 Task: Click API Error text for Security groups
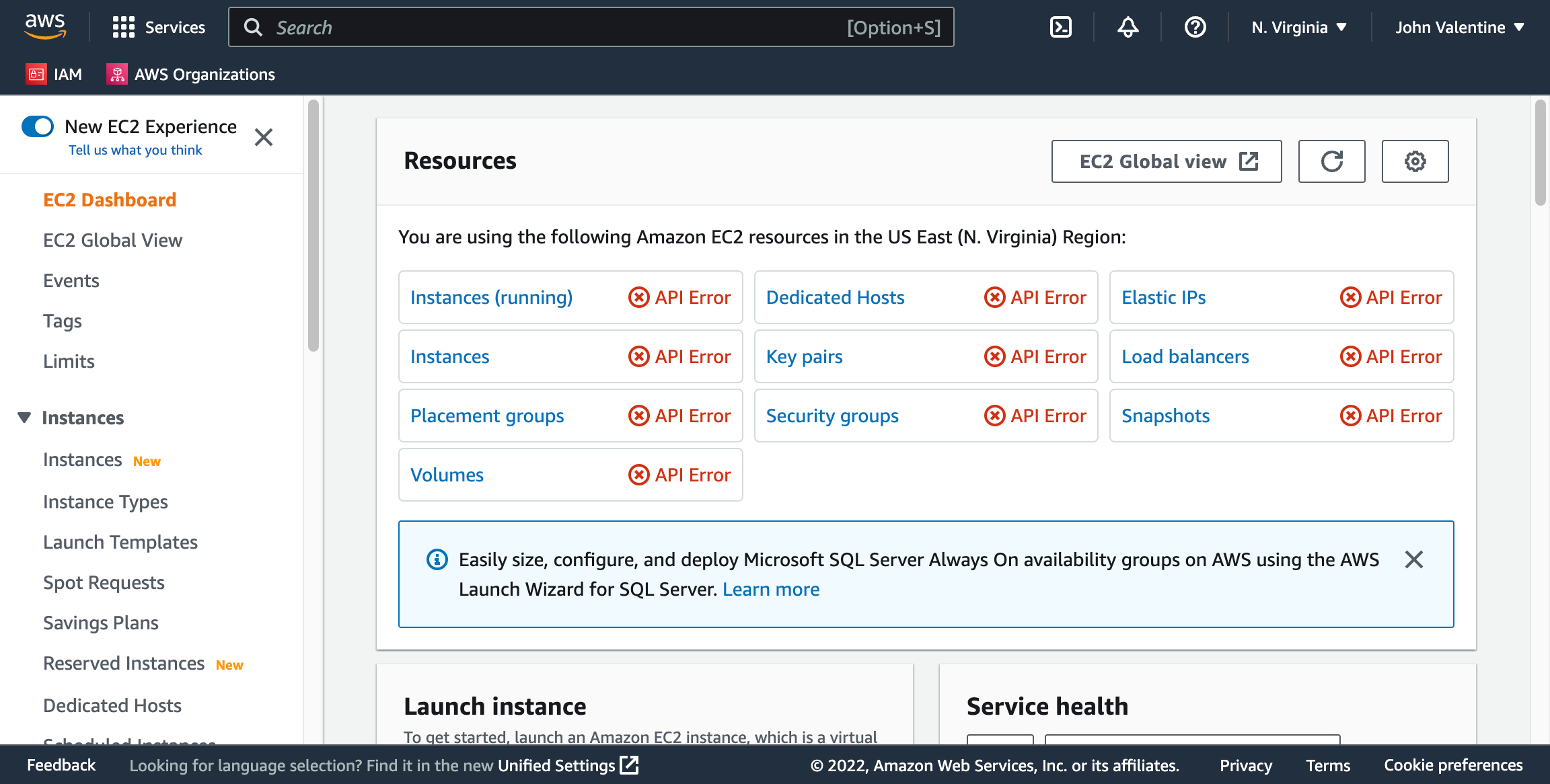(x=1048, y=416)
